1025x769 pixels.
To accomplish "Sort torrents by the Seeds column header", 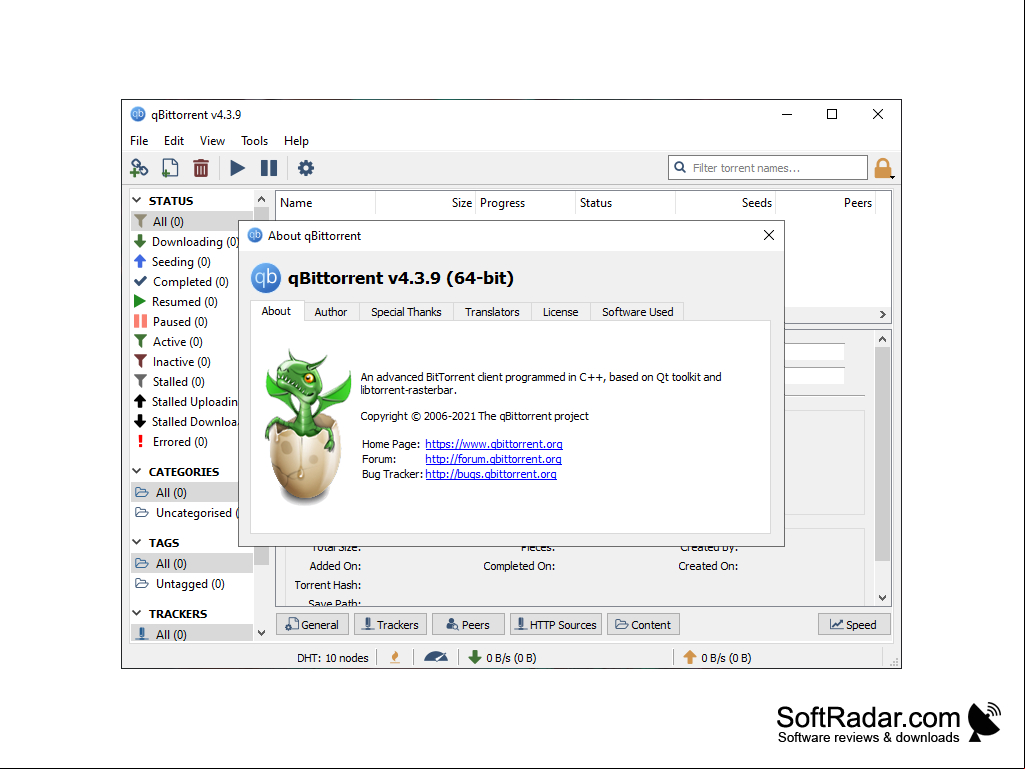I will [x=725, y=203].
